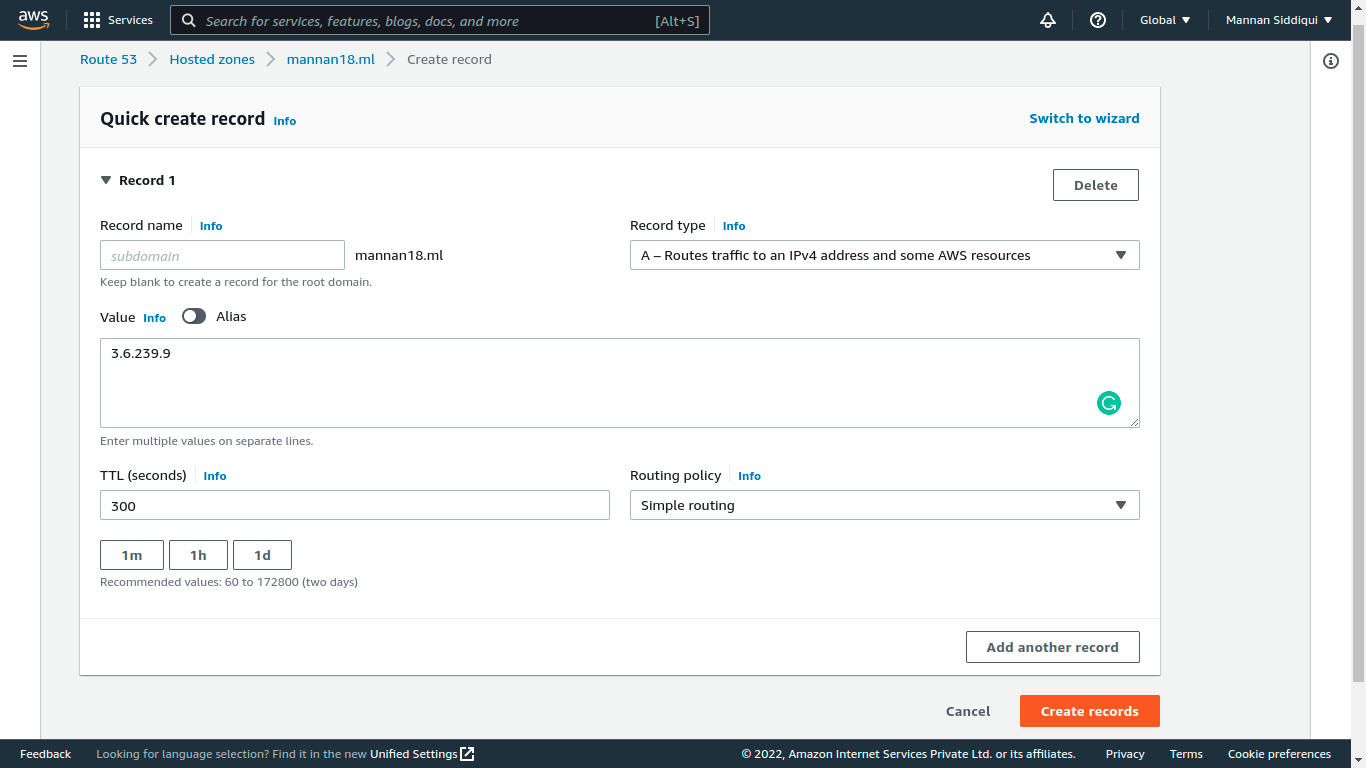Open the Record type dropdown
Image resolution: width=1366 pixels, height=768 pixels.
point(884,255)
